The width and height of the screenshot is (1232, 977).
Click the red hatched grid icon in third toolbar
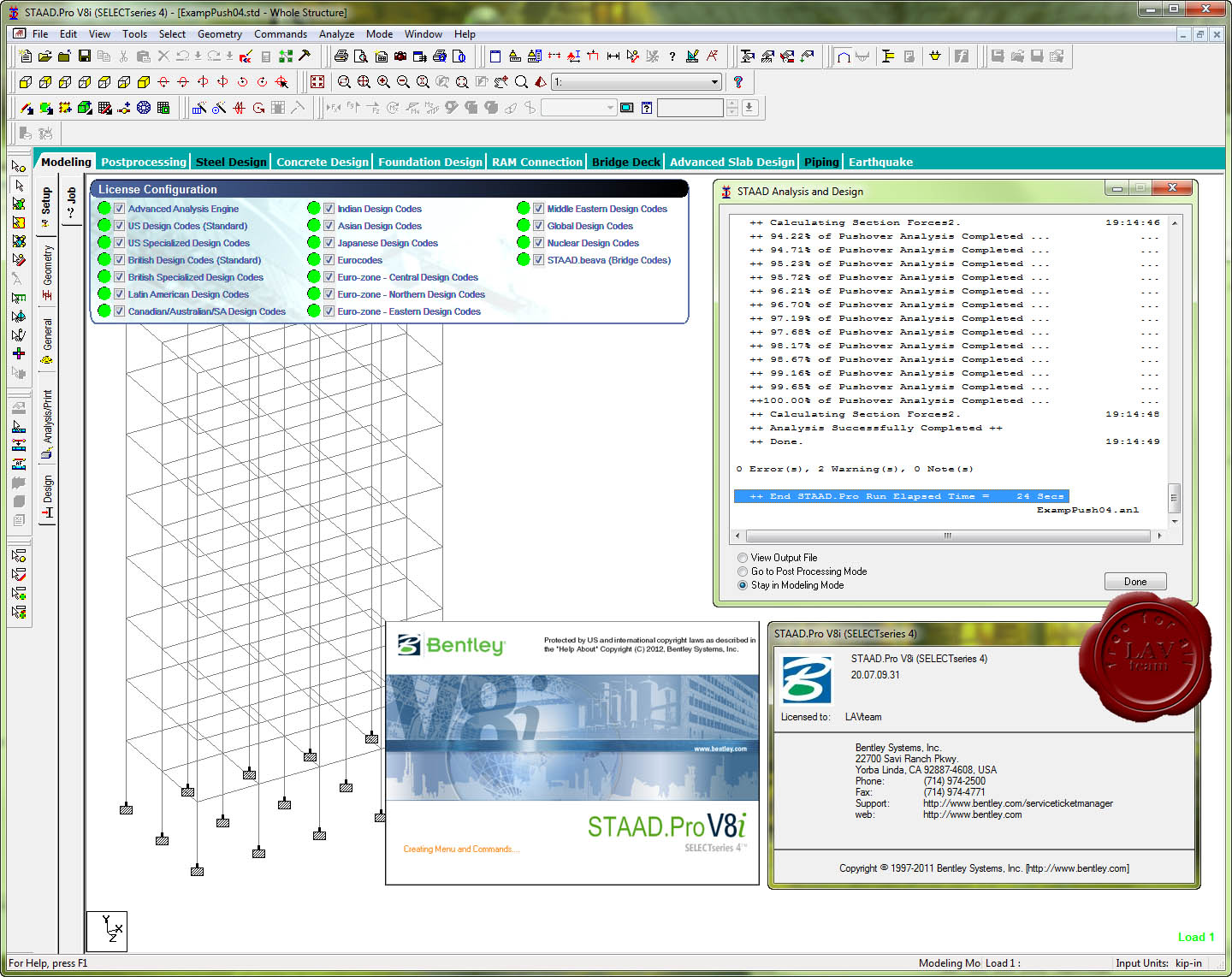point(104,108)
